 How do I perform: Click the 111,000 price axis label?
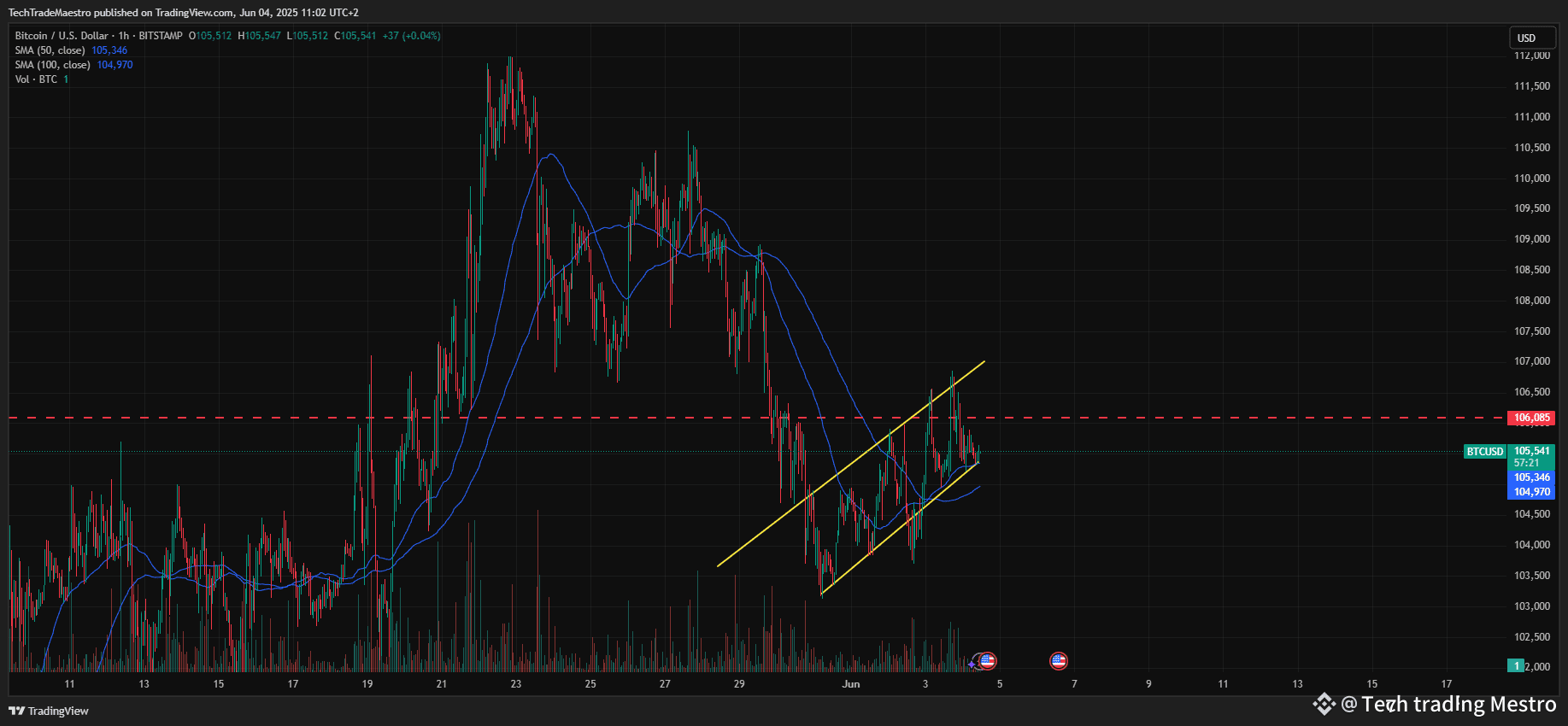[x=1532, y=117]
